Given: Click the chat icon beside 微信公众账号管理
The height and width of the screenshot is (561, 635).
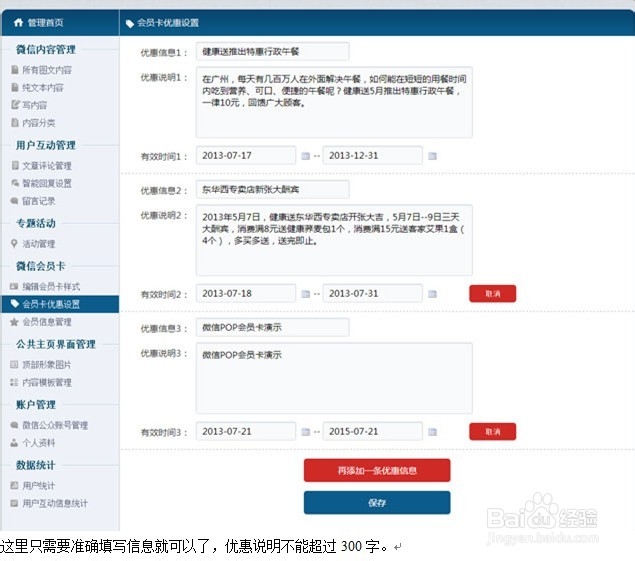Looking at the screenshot, I should tap(14, 425).
